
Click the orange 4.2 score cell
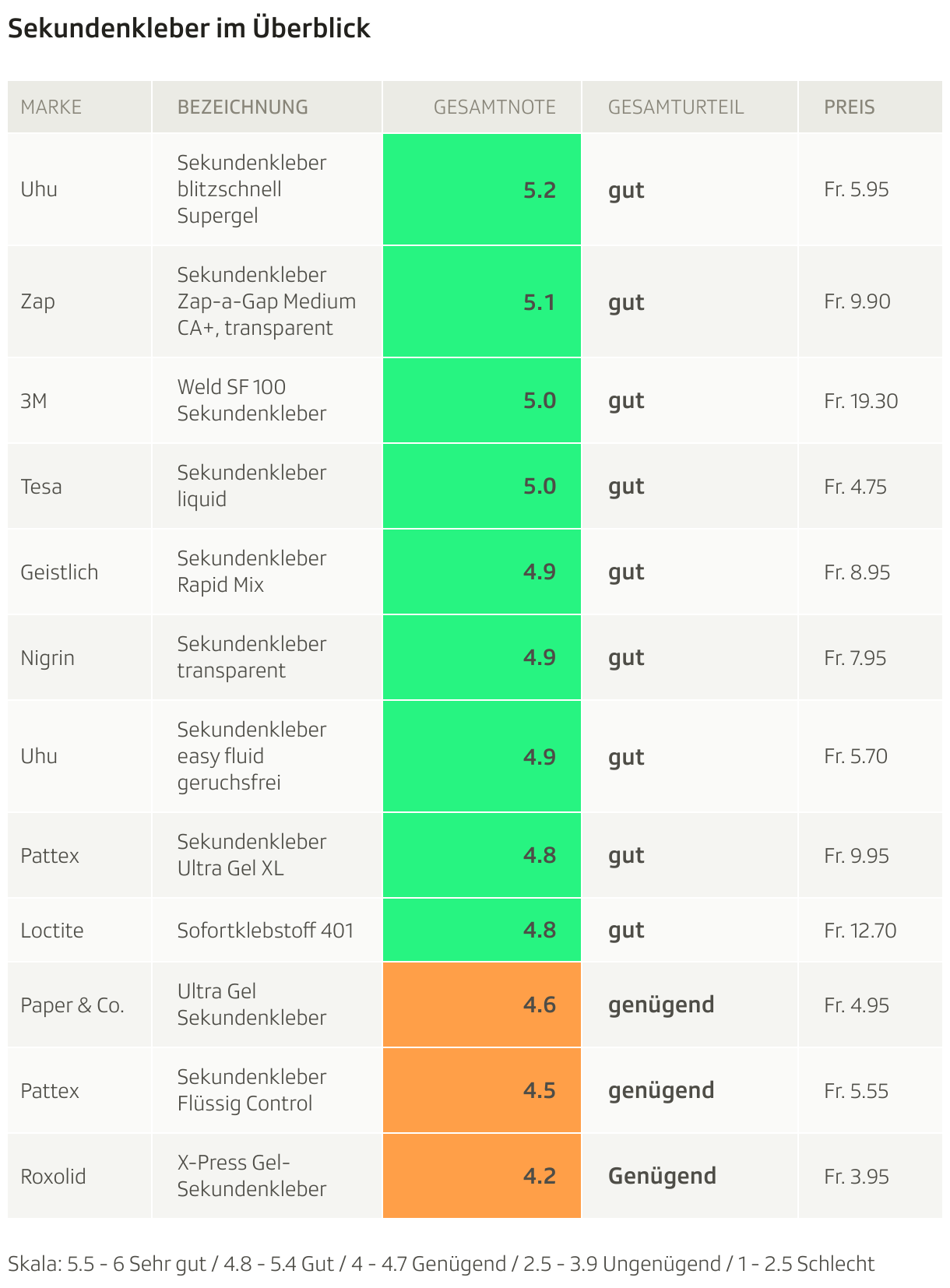coord(482,1176)
